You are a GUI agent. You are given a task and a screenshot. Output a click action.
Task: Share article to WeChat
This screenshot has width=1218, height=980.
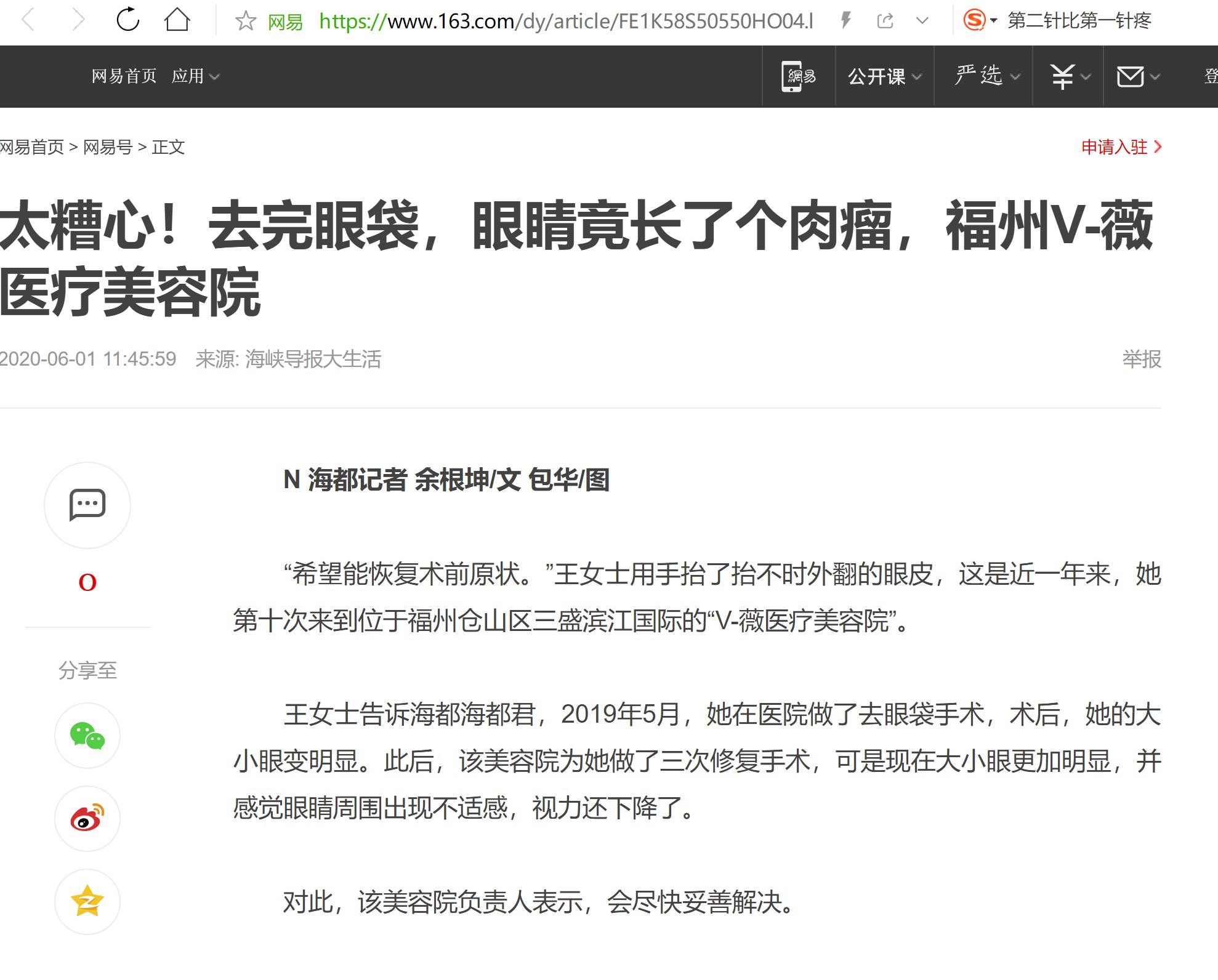87,736
